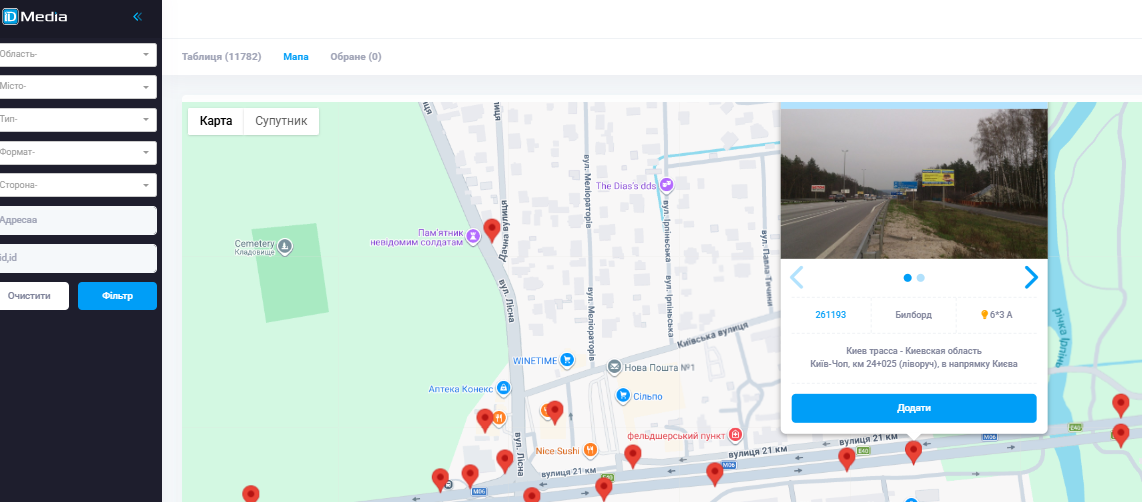The width and height of the screenshot is (1142, 502).
Task: Click the Пам'ятник невідомим солдатам icon
Action: tap(473, 235)
